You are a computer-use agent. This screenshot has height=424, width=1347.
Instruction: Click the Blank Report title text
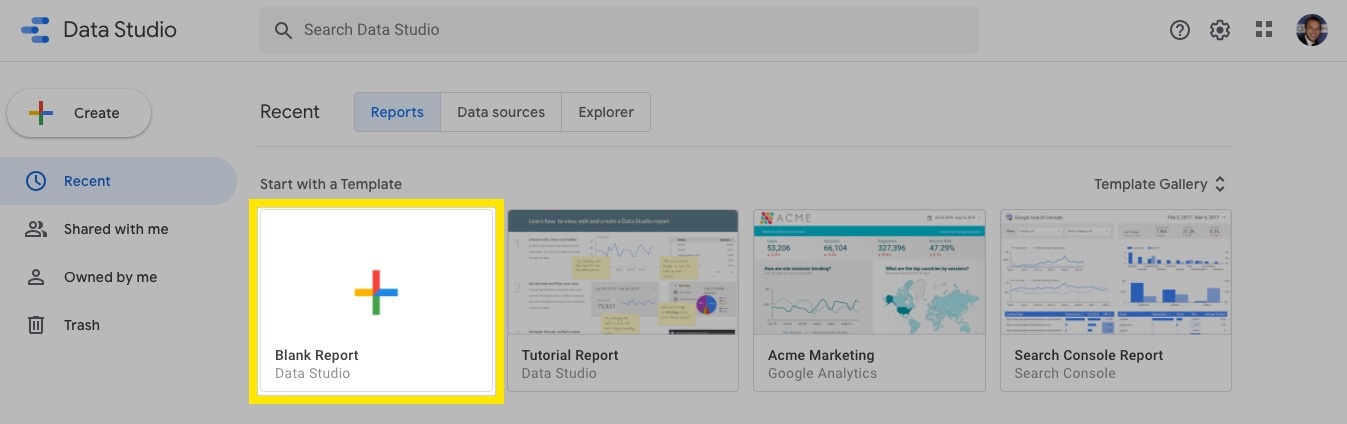click(317, 355)
